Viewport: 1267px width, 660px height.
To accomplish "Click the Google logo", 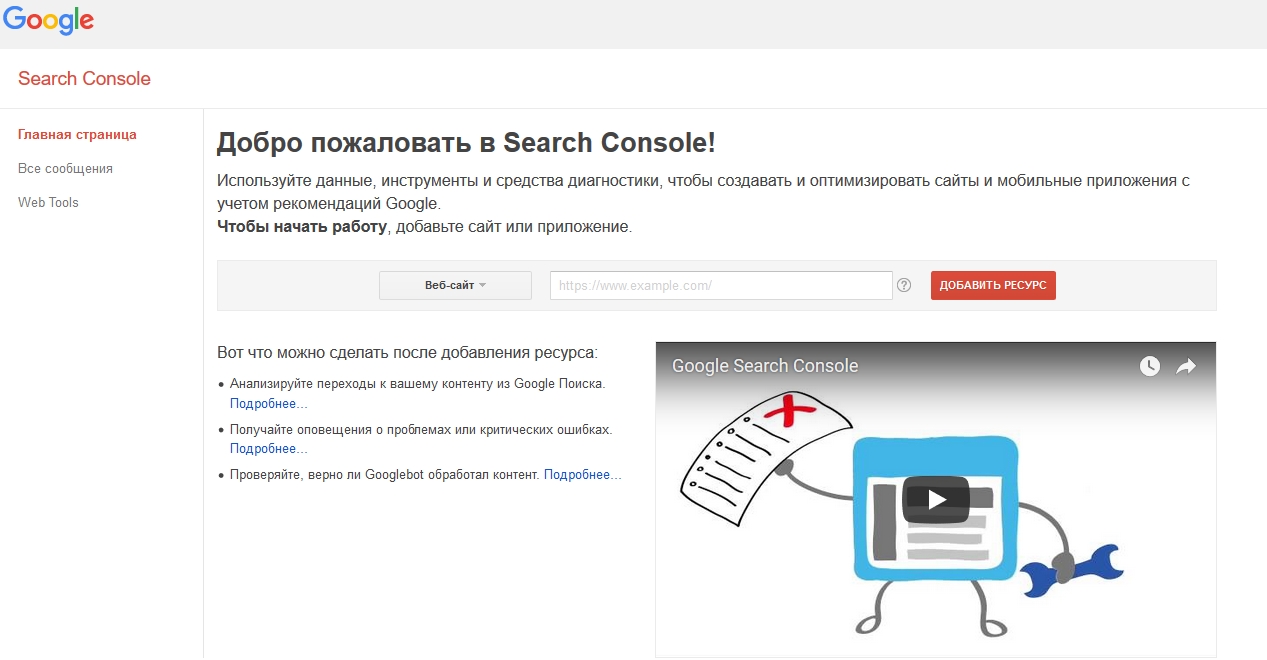I will click(x=48, y=20).
